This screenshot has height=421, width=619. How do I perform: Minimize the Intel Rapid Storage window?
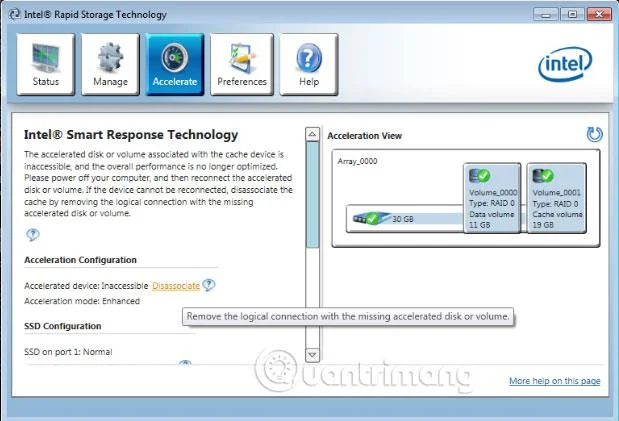[x=546, y=15]
